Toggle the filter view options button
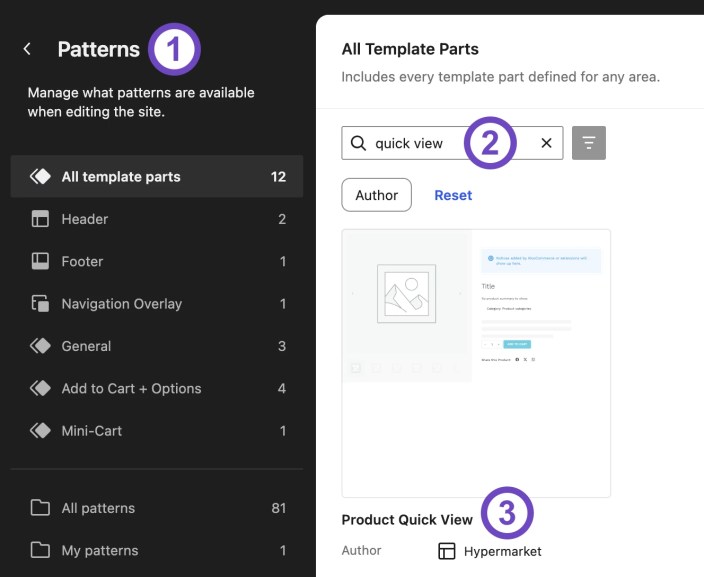Screen dimensions: 704x577 tap(589, 143)
